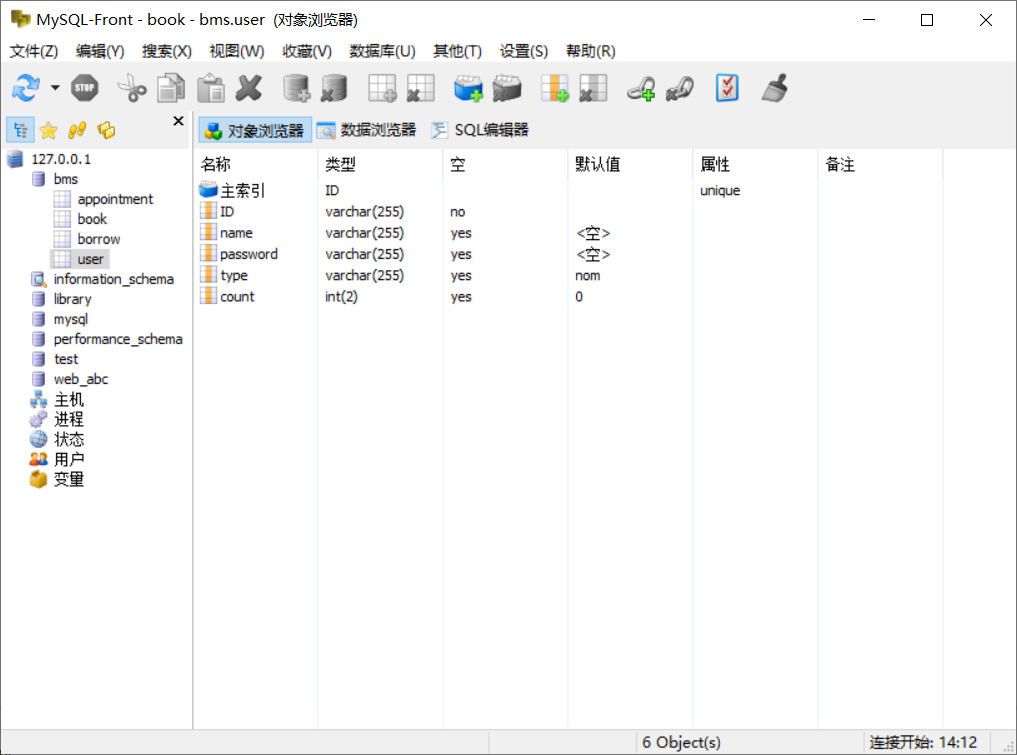1017x755 pixels.
Task: Open the 主机 node
Action: 69,400
